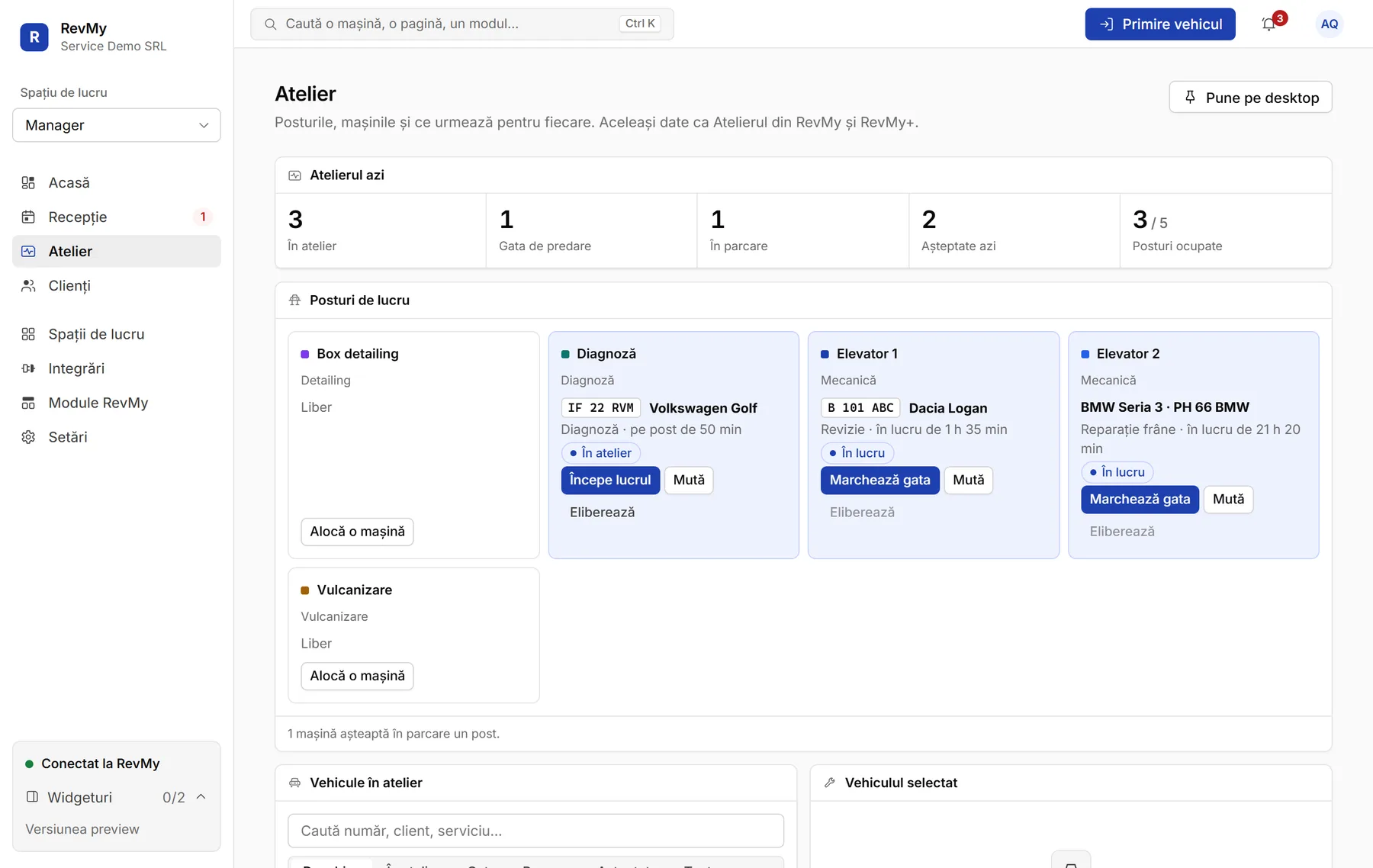
Task: Click the Posturi de lucru header icon
Action: (294, 301)
